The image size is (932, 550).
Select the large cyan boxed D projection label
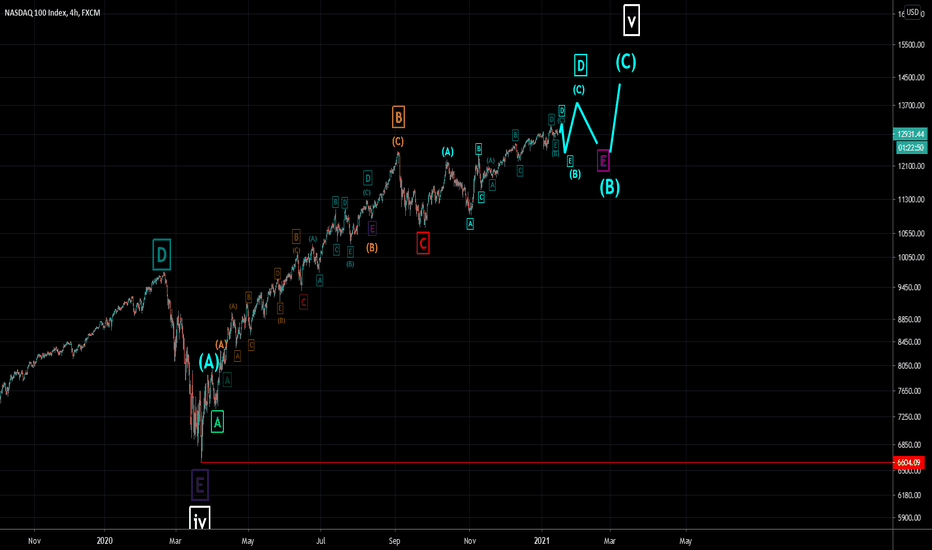pyautogui.click(x=581, y=65)
